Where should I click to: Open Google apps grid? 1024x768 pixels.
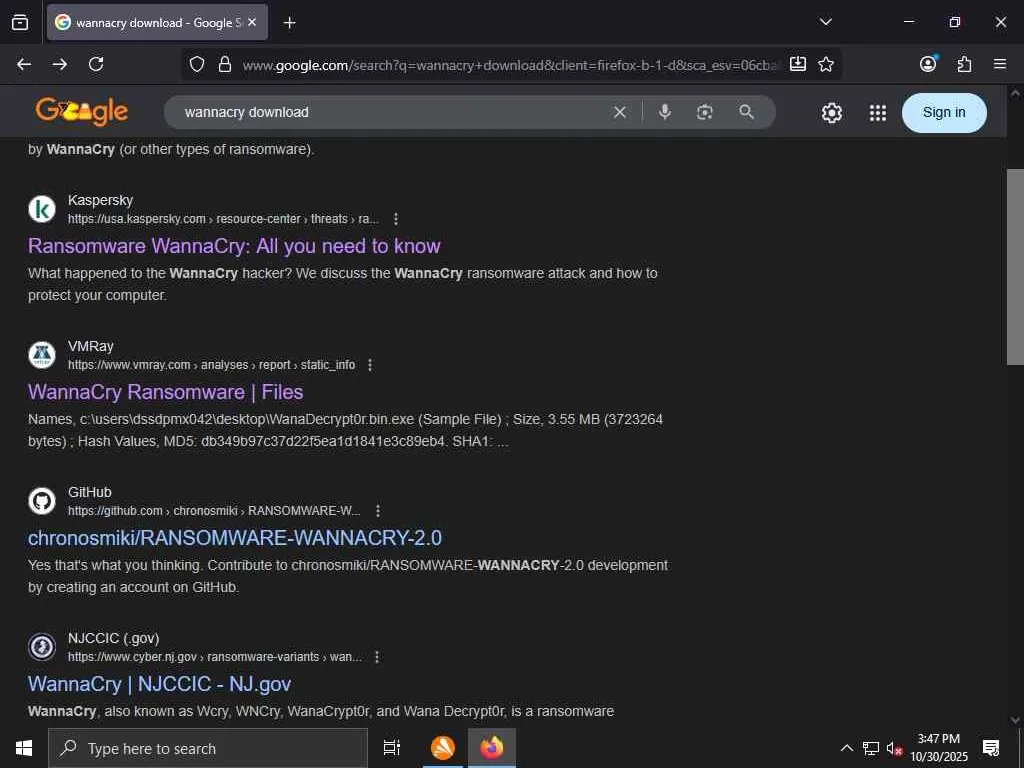[x=878, y=113]
